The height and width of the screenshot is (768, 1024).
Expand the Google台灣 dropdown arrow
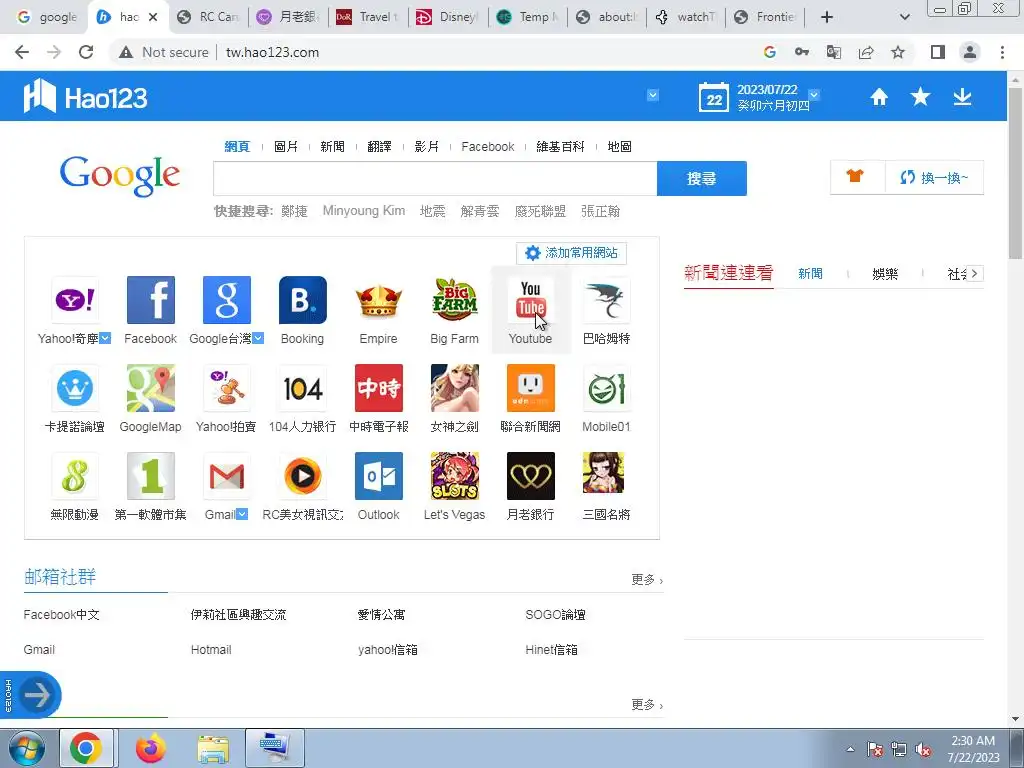(x=258, y=338)
